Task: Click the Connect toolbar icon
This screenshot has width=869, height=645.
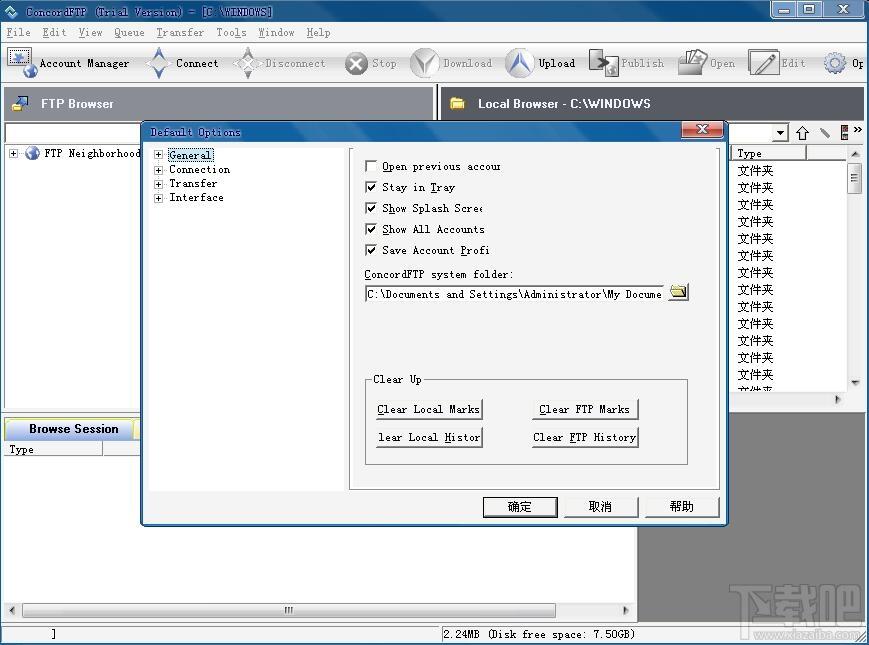Action: tap(159, 63)
